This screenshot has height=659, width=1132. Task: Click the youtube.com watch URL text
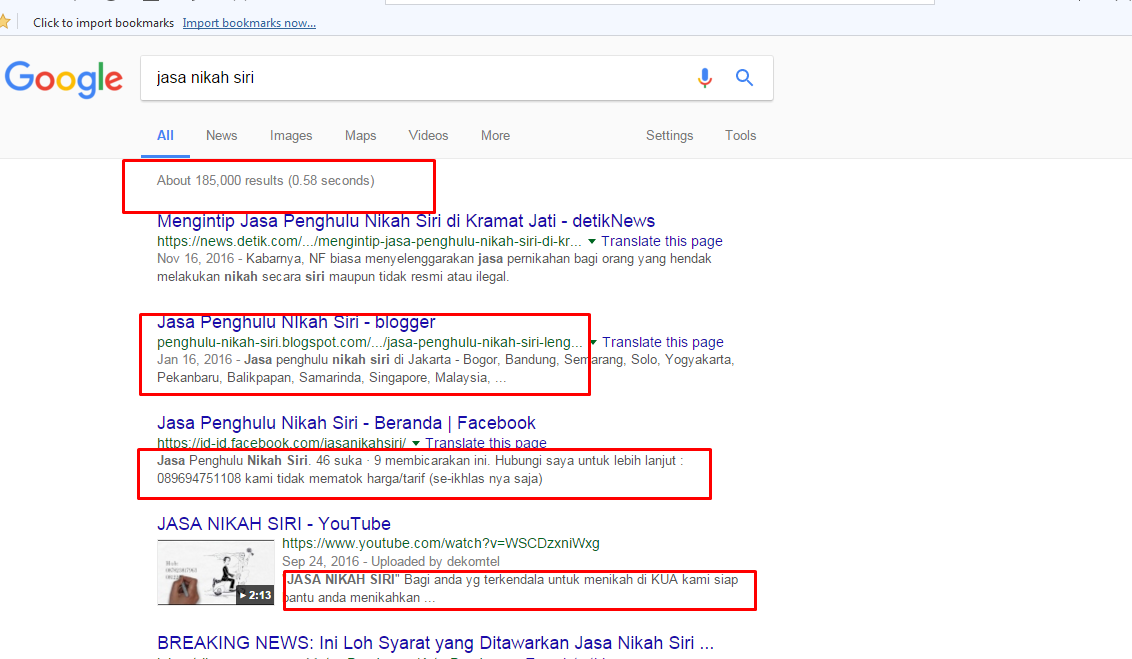[440, 543]
